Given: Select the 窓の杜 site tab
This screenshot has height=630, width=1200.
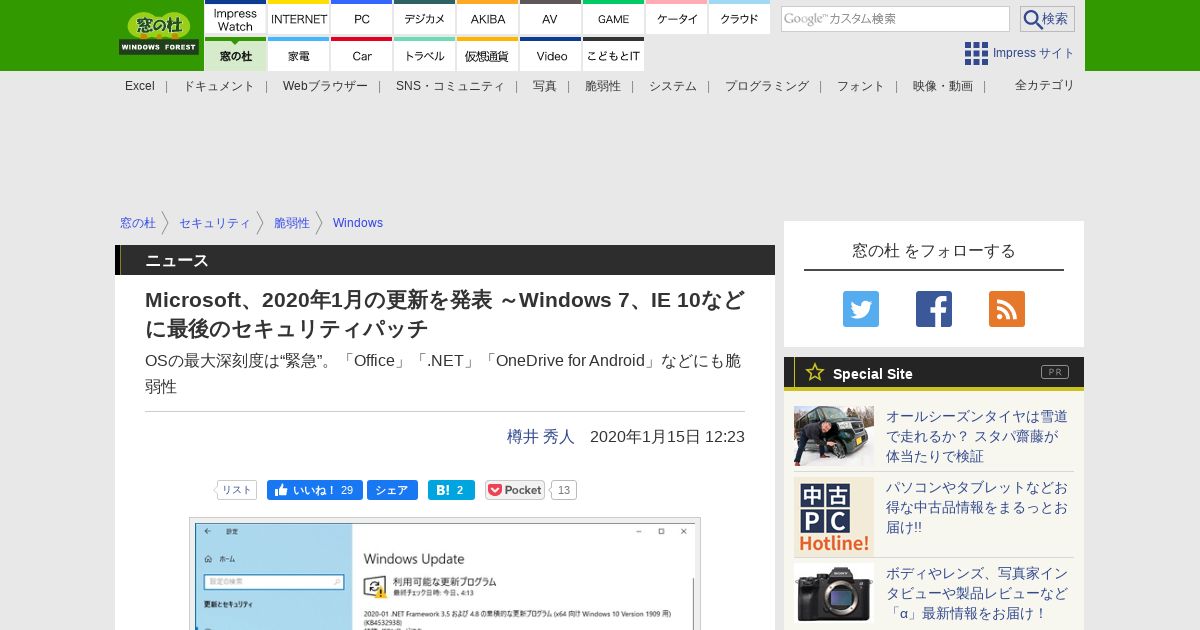Looking at the screenshot, I should (x=236, y=55).
